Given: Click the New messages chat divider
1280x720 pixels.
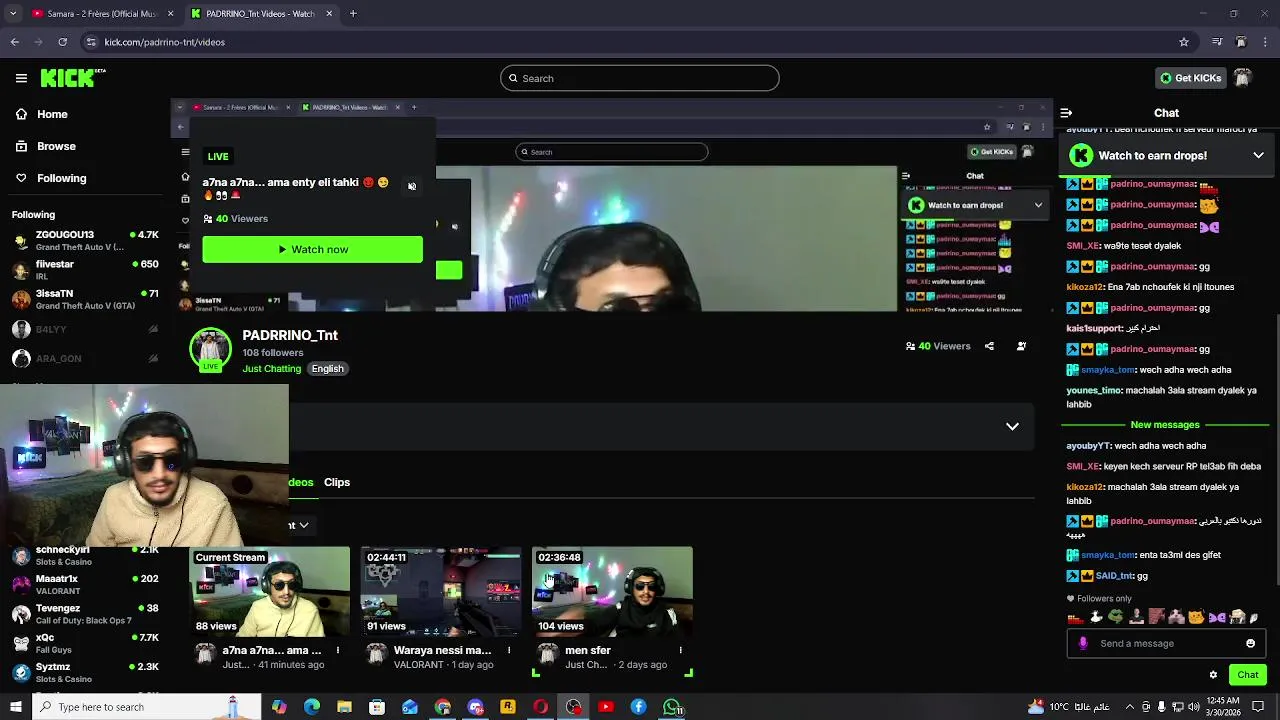Looking at the screenshot, I should pyautogui.click(x=1165, y=425).
